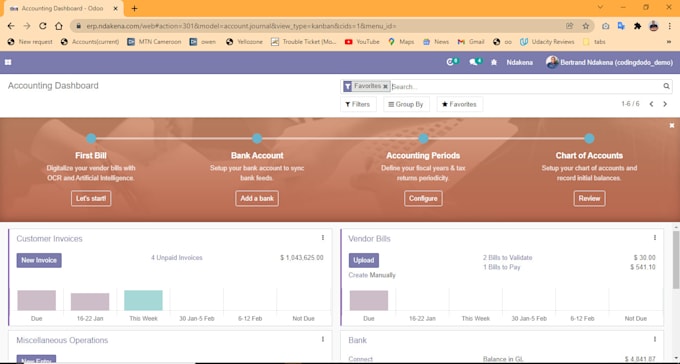Open 1 Bills to Pay link
This screenshot has width=680, height=364.
point(502,267)
